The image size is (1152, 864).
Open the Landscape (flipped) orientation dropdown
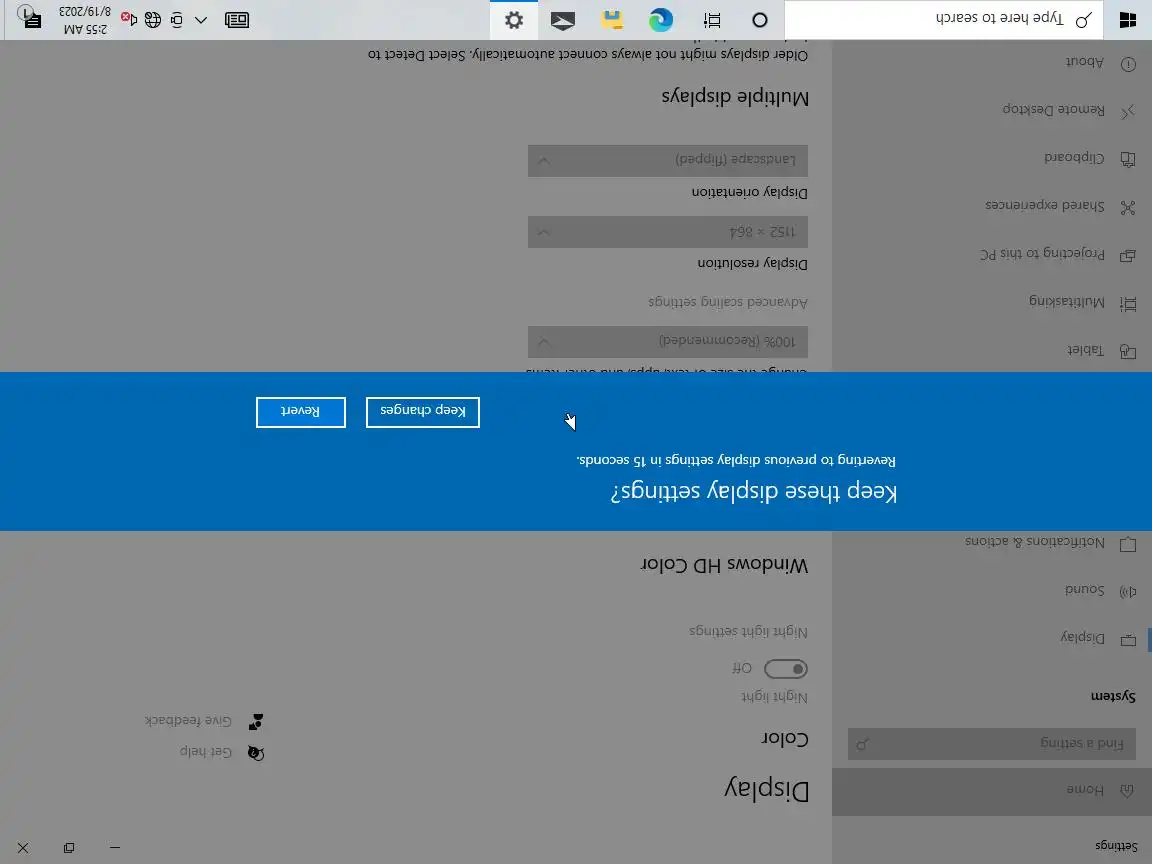[x=667, y=160]
